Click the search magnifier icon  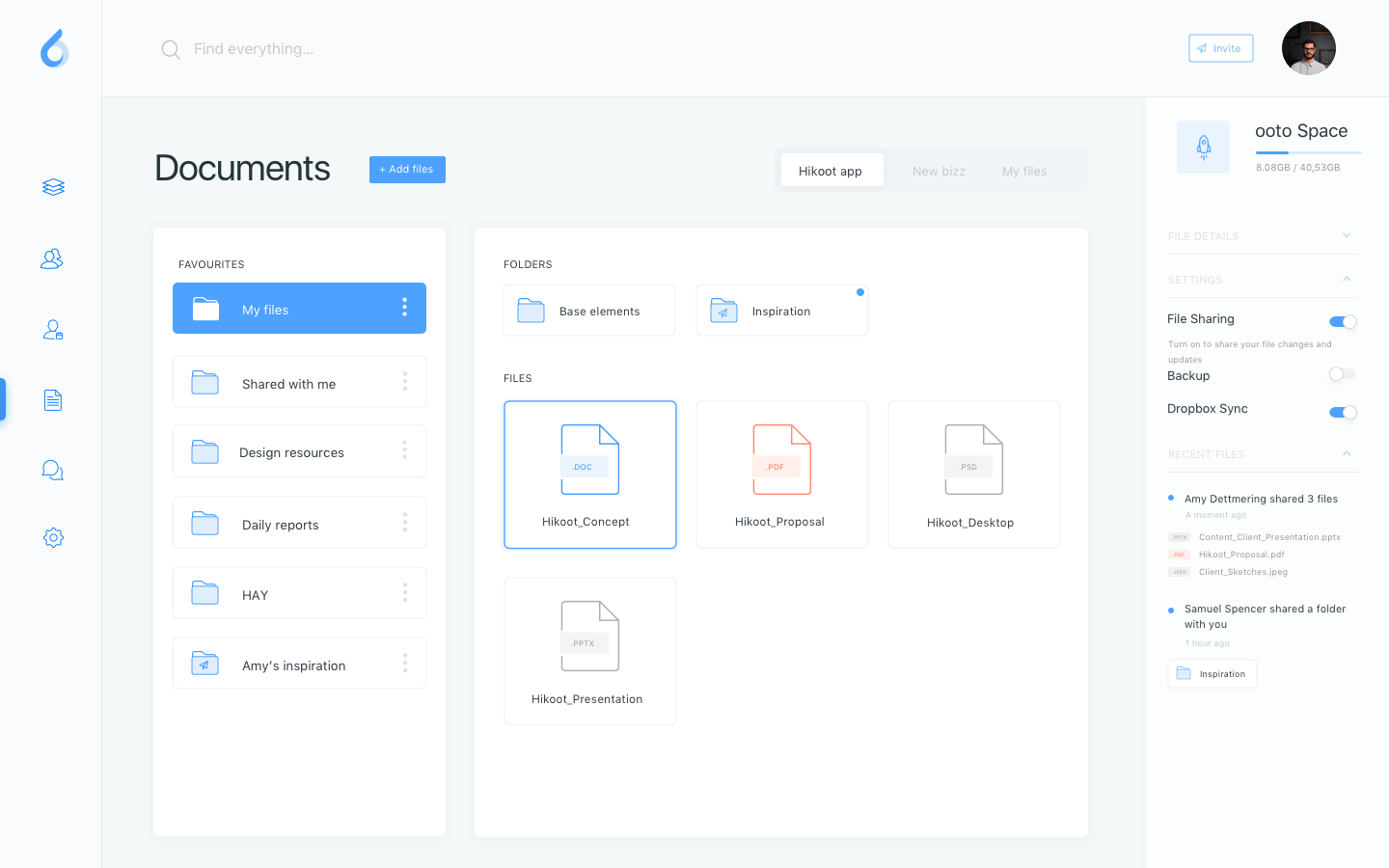click(x=171, y=49)
